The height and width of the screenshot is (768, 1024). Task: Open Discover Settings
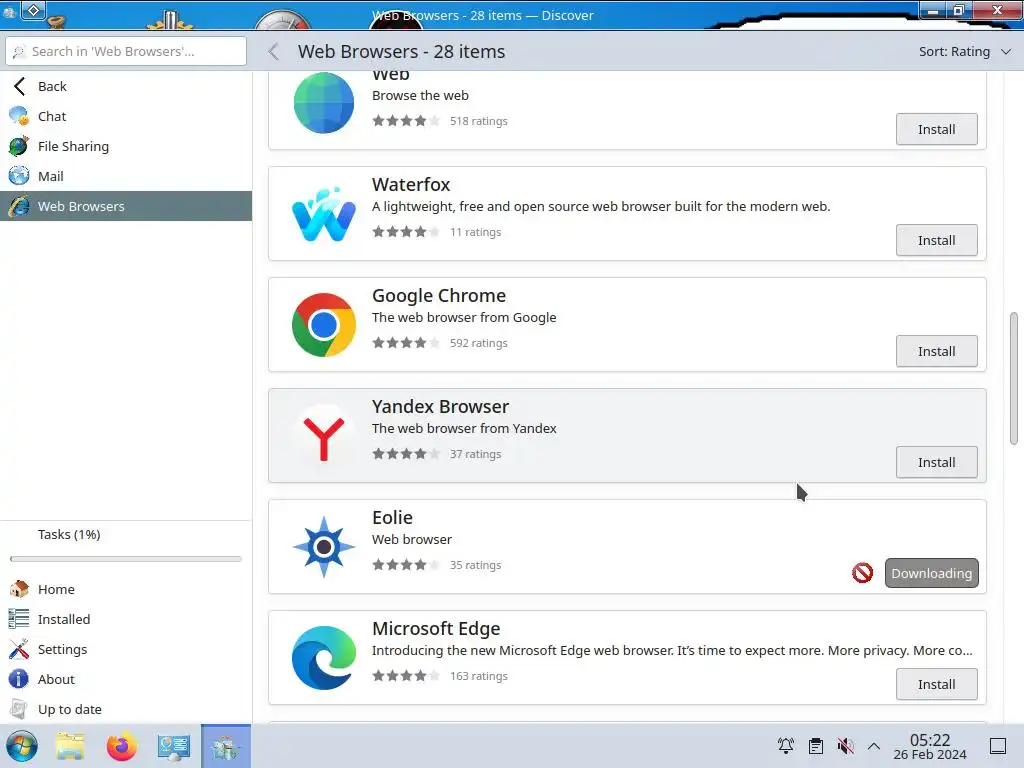[126, 649]
